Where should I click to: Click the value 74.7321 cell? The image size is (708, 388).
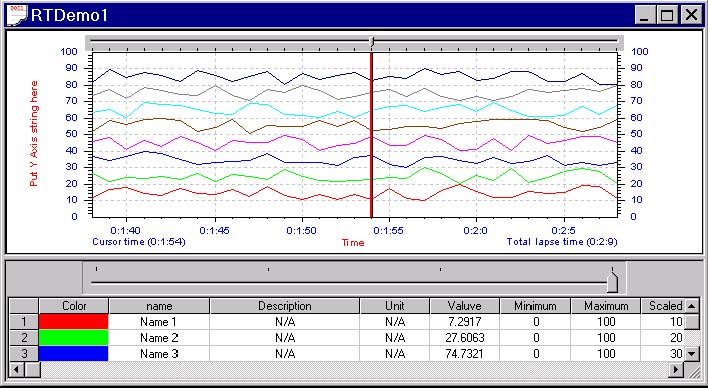click(465, 353)
